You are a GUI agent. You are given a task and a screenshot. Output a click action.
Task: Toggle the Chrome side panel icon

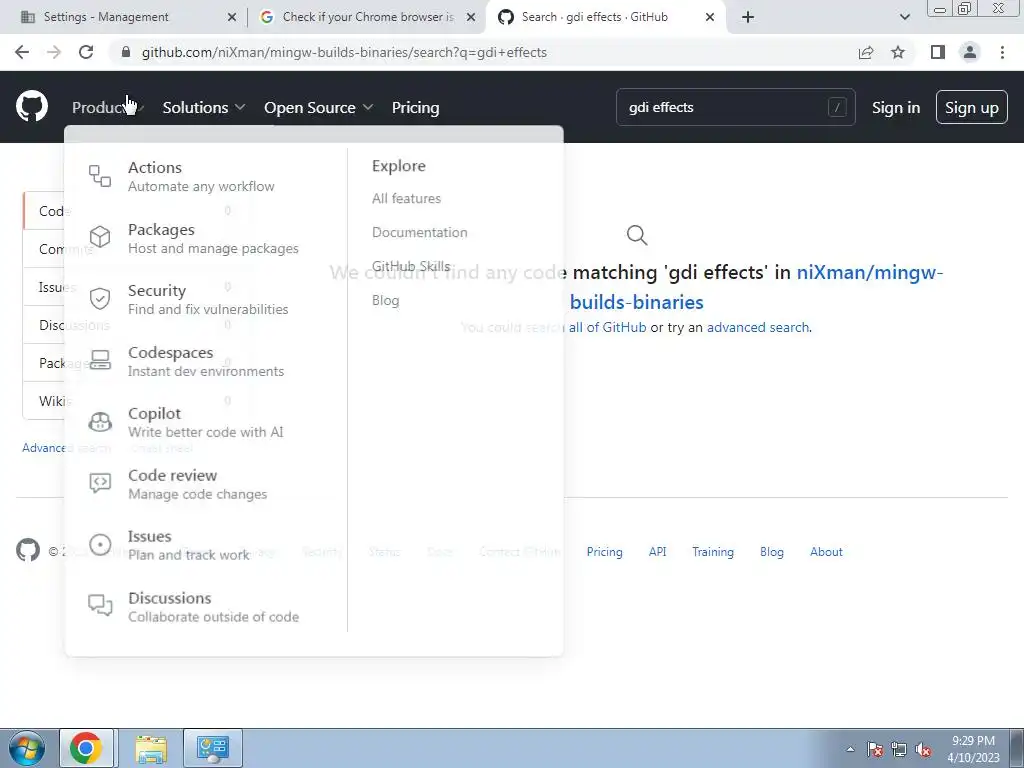[938, 52]
